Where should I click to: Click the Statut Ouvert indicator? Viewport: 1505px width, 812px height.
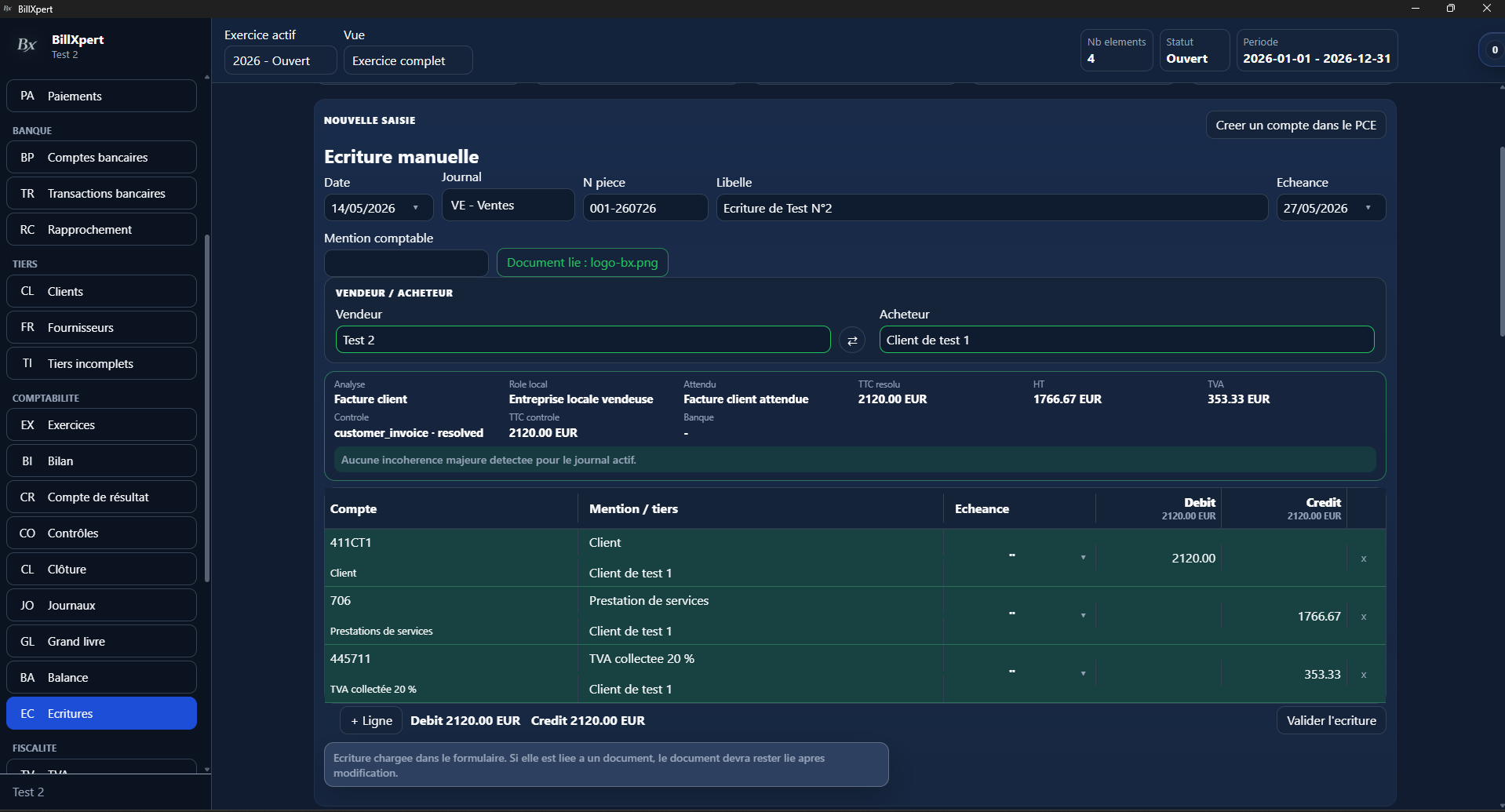tap(1194, 50)
